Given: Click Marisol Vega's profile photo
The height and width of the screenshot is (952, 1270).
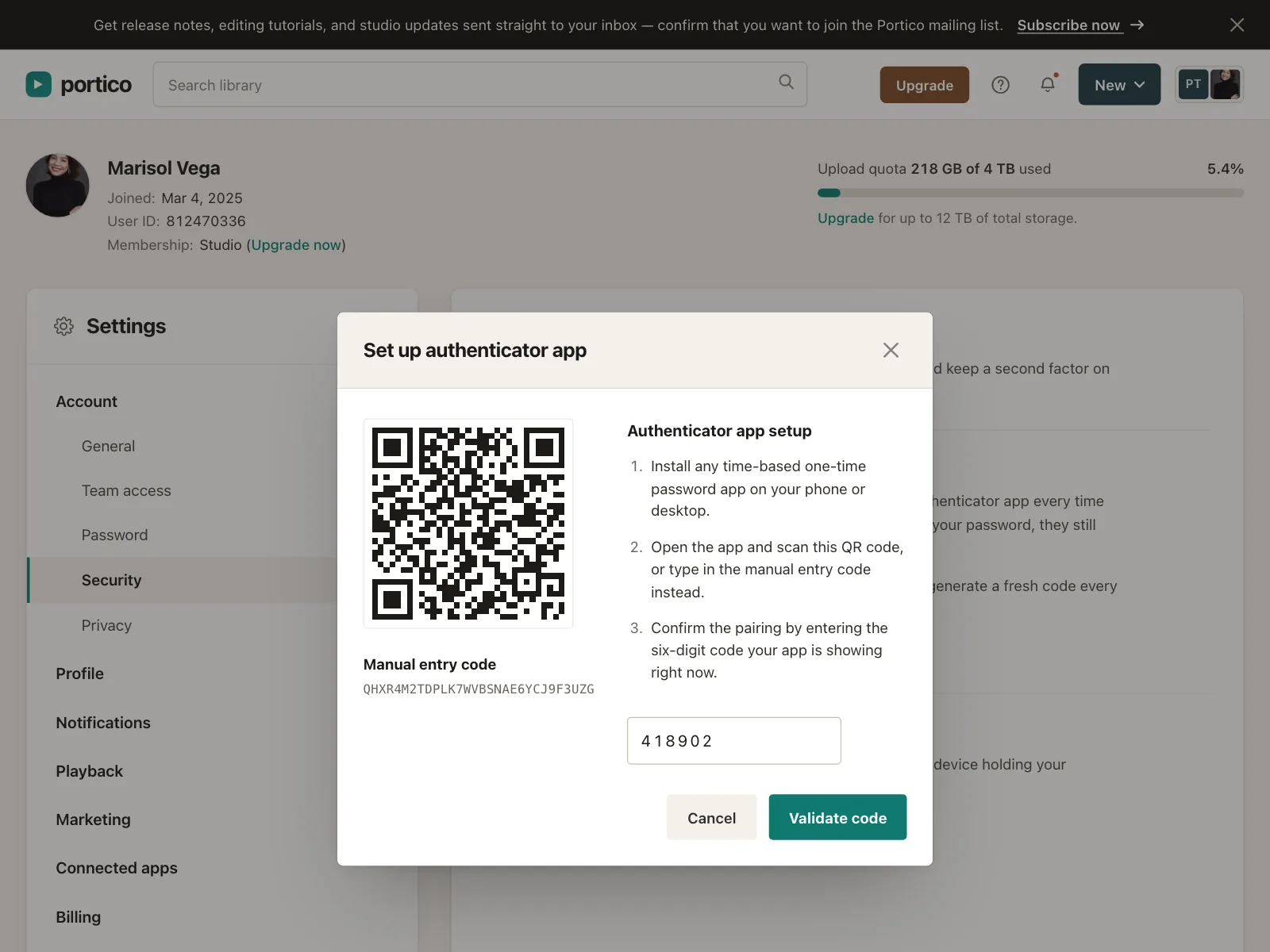Looking at the screenshot, I should tap(58, 186).
